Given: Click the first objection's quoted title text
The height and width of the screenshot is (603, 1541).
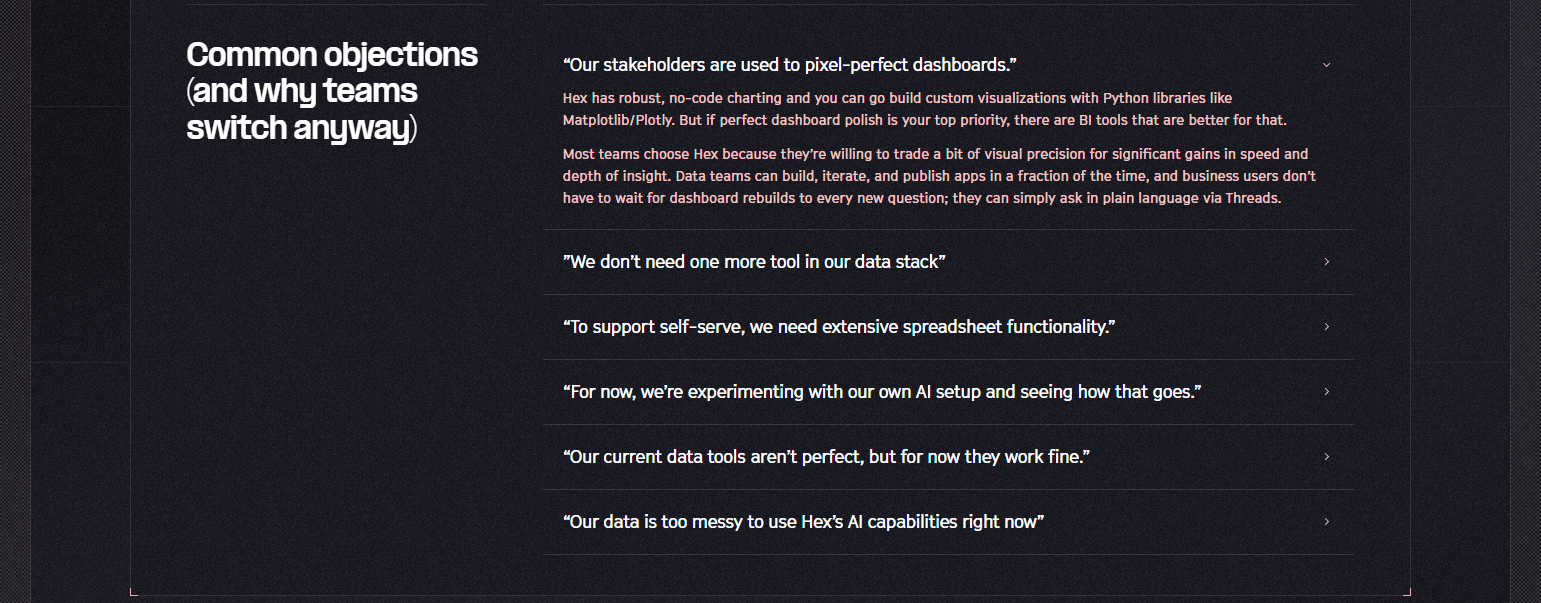Looking at the screenshot, I should [x=789, y=63].
